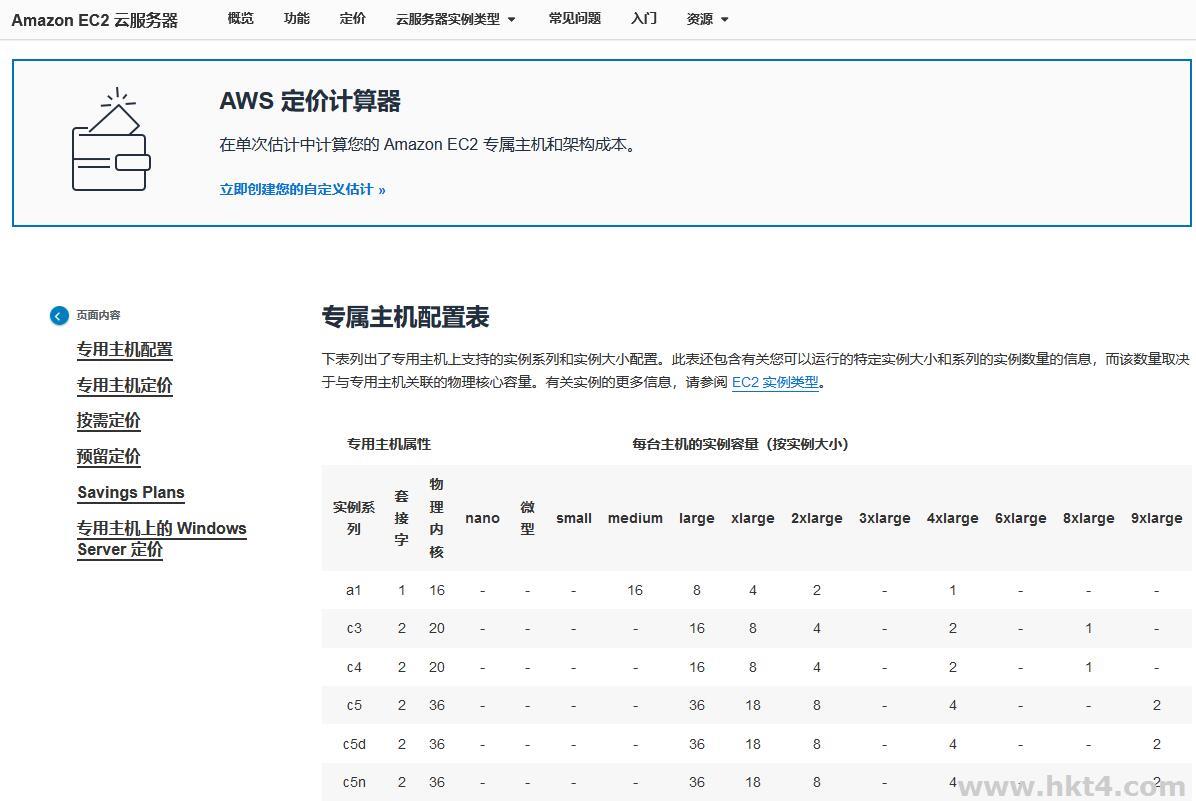Jump to the 专用主机配置 section
Viewport: 1196px width, 801px height.
pyautogui.click(x=125, y=349)
